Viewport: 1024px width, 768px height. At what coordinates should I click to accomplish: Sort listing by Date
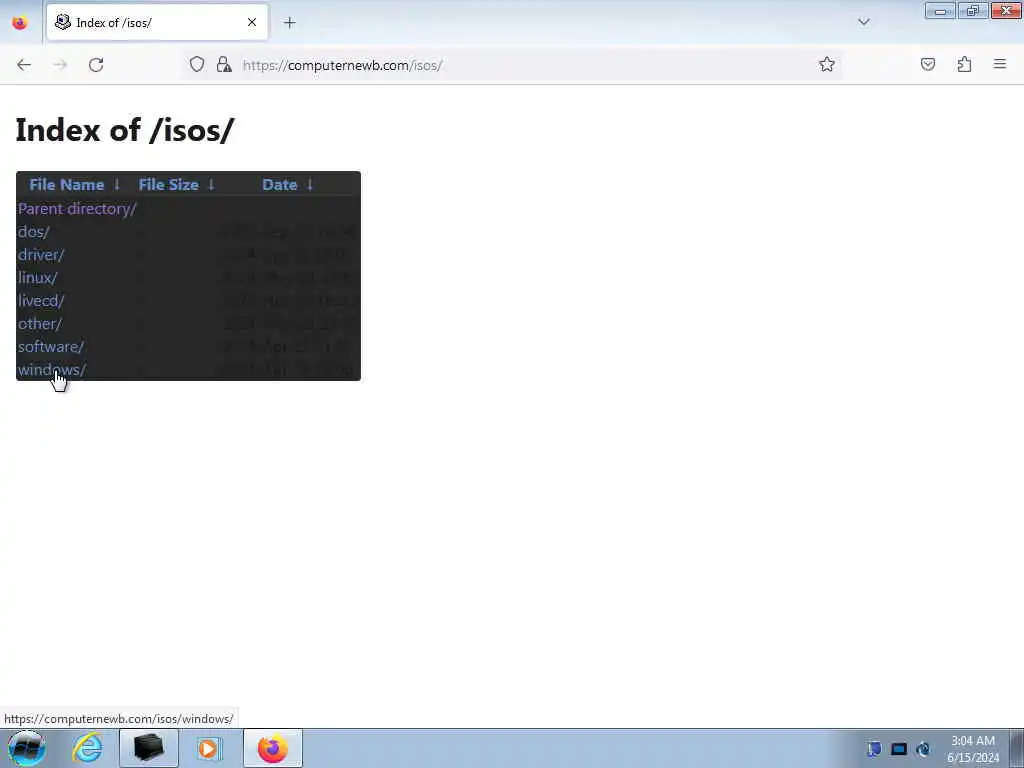coord(280,185)
